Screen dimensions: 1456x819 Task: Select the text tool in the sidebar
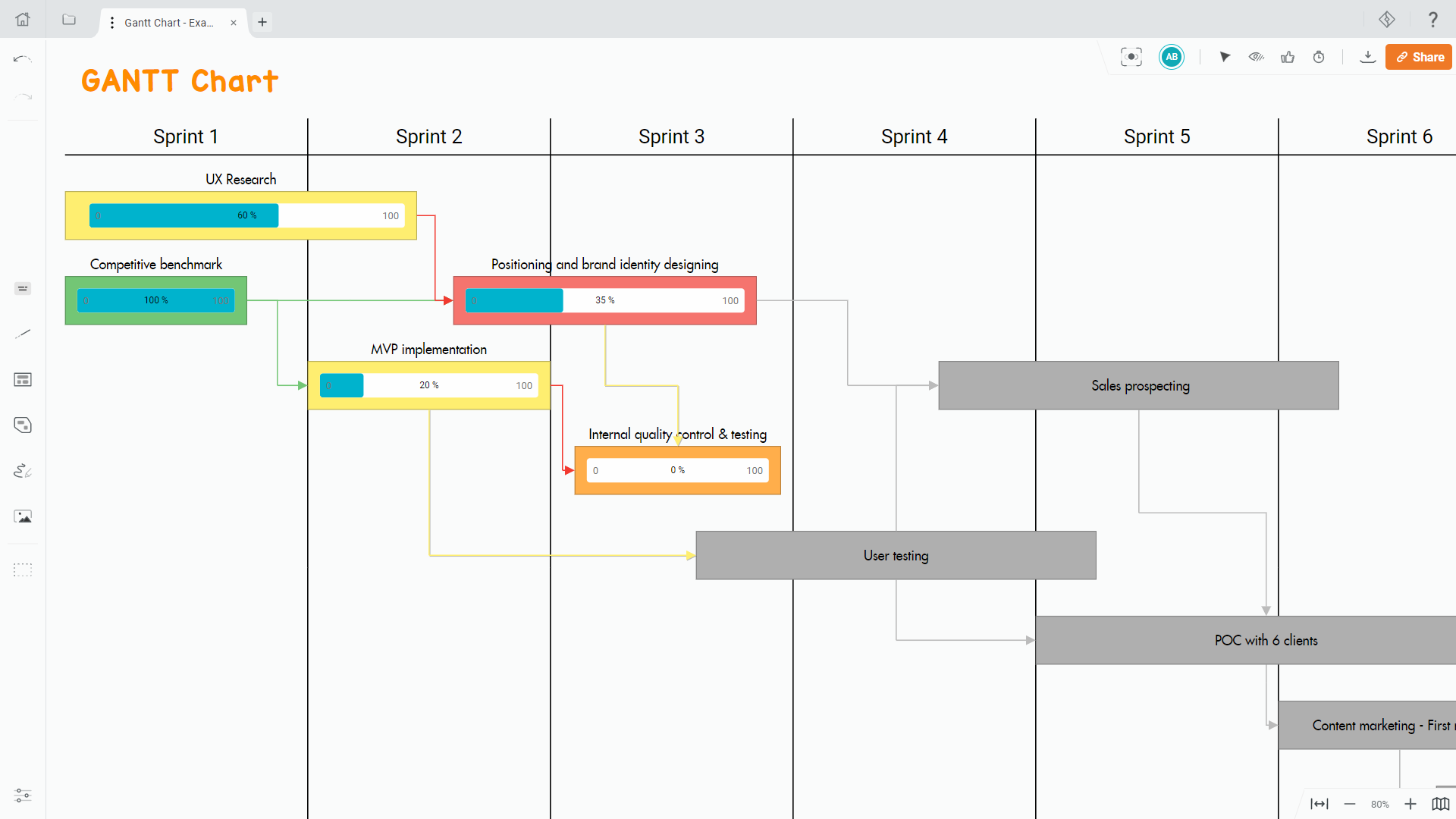23,288
